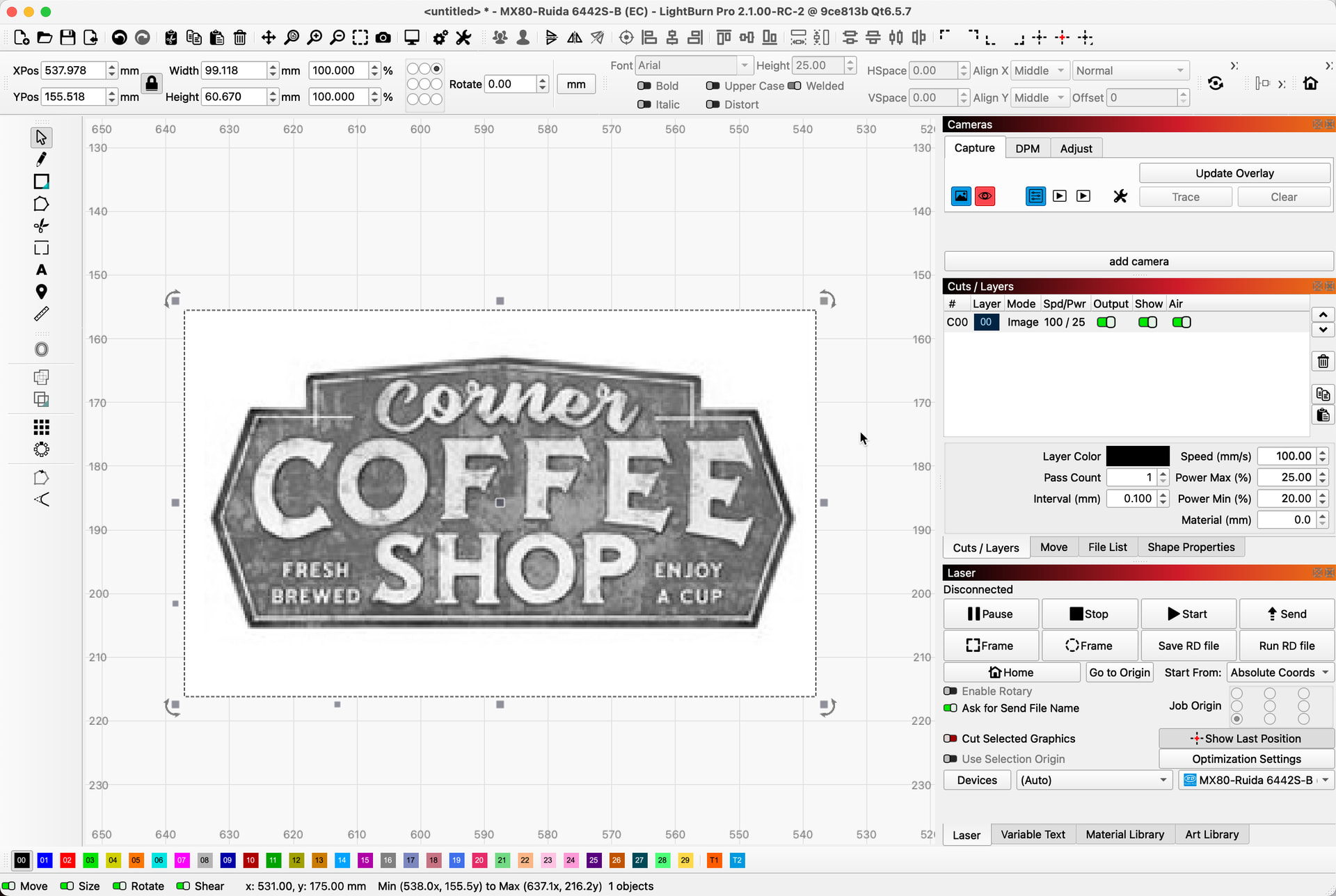The image size is (1336, 896).
Task: Click the Update Overlay button
Action: pyautogui.click(x=1234, y=173)
